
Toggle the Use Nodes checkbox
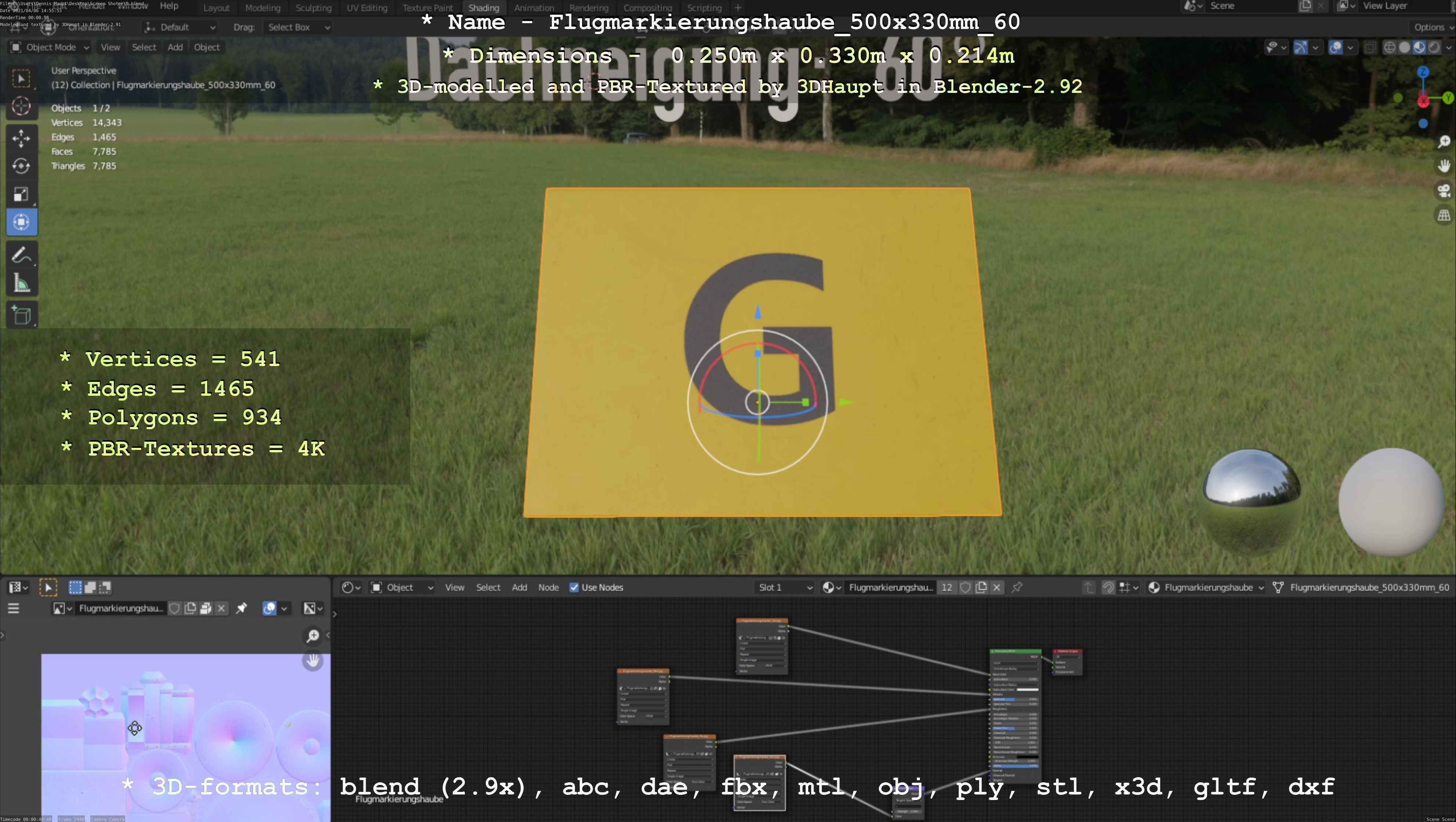(x=574, y=587)
